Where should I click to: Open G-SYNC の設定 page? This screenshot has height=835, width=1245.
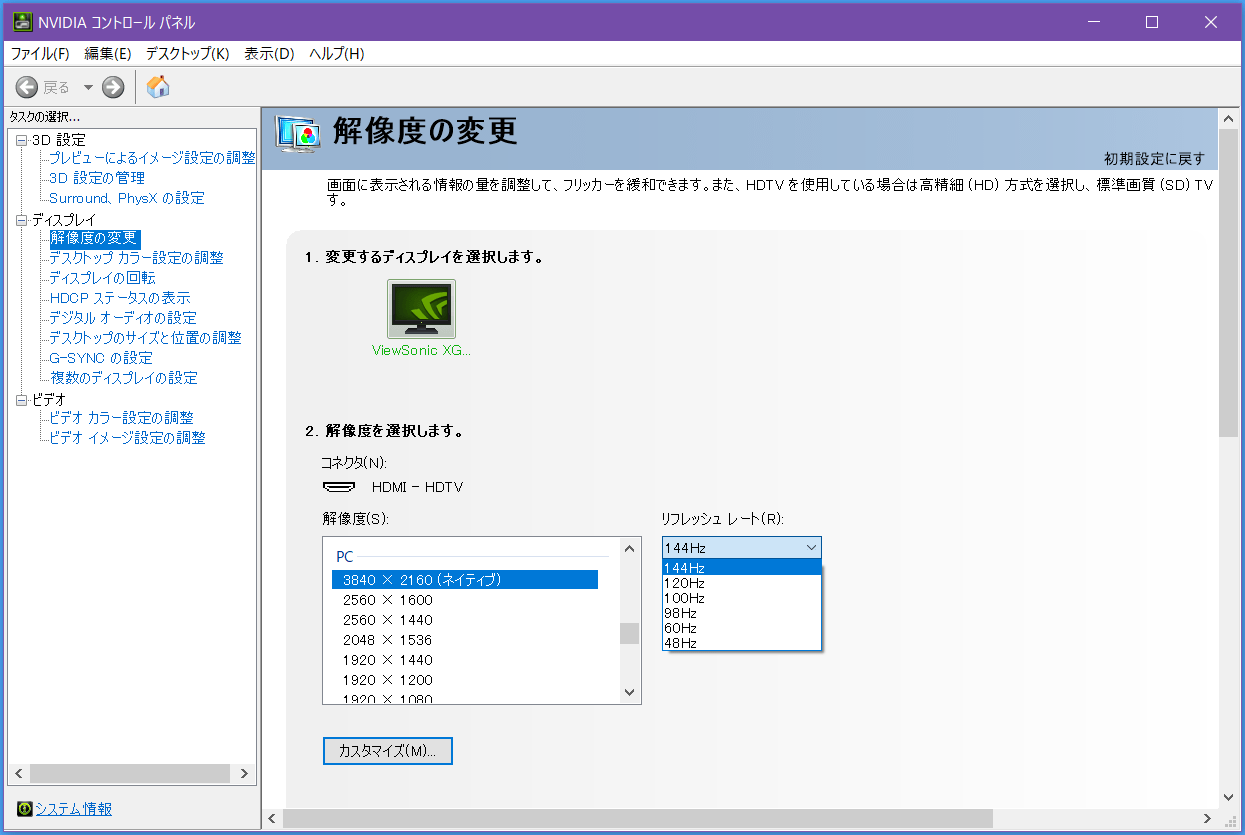101,358
